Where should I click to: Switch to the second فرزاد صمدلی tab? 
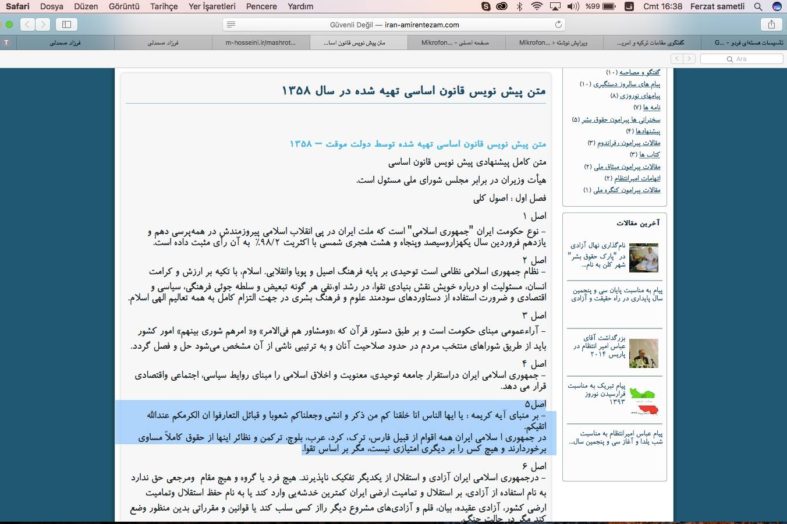[163, 43]
